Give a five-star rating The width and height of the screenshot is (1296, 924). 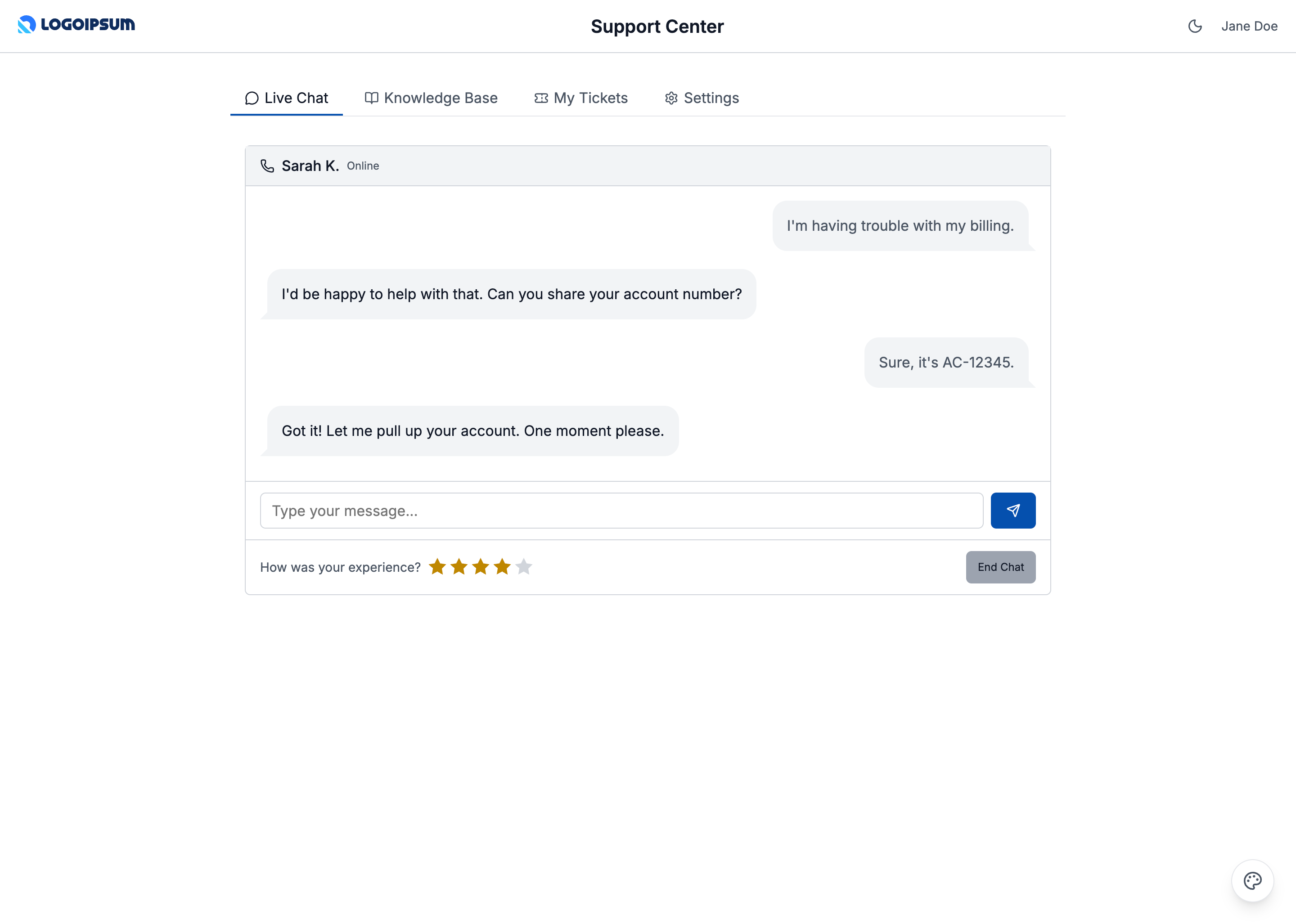coord(524,567)
